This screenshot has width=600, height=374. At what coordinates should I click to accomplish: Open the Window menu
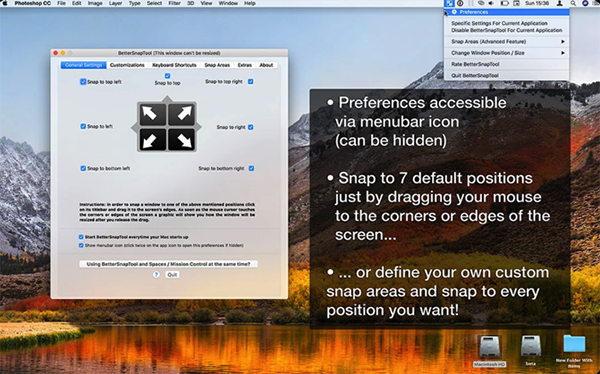[x=228, y=3]
